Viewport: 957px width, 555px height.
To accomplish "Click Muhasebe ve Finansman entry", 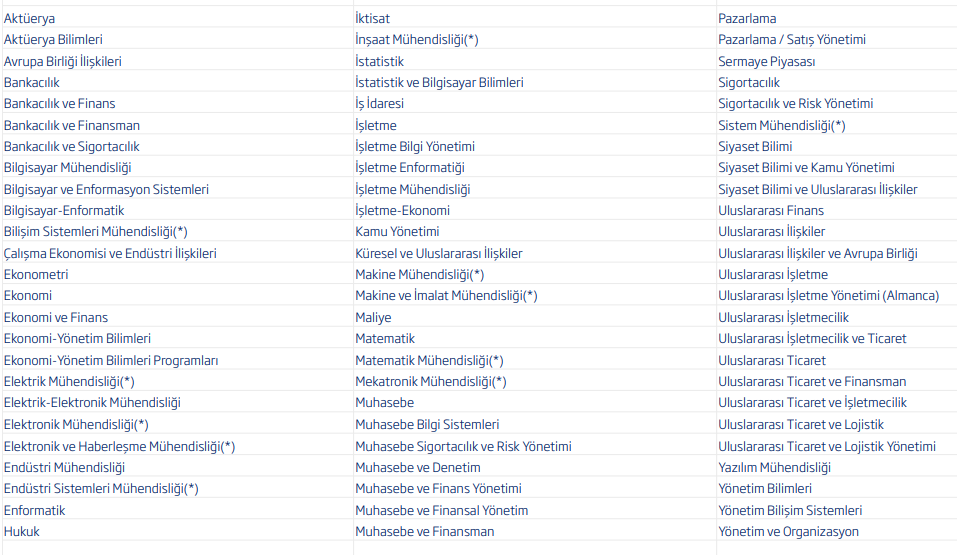I will [x=425, y=532].
